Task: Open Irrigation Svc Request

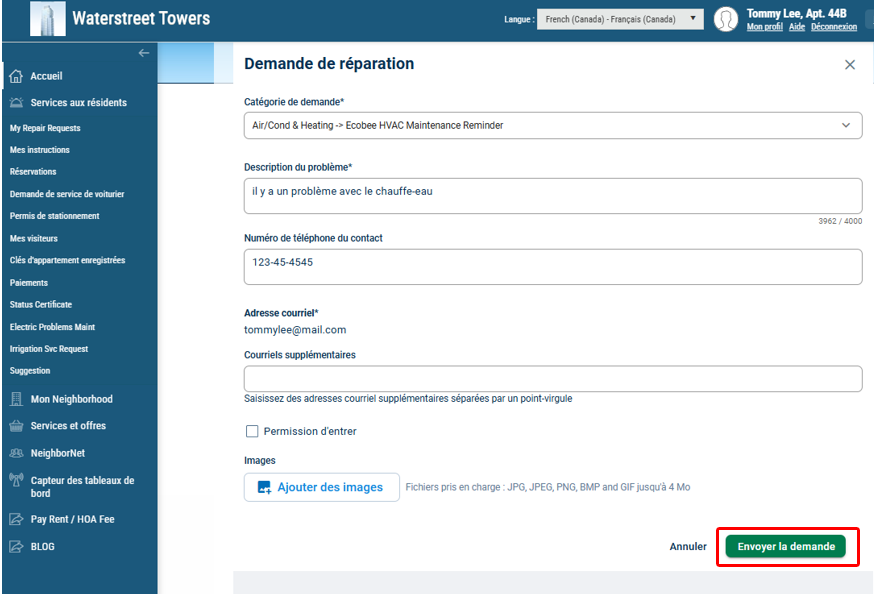Action: click(x=49, y=349)
